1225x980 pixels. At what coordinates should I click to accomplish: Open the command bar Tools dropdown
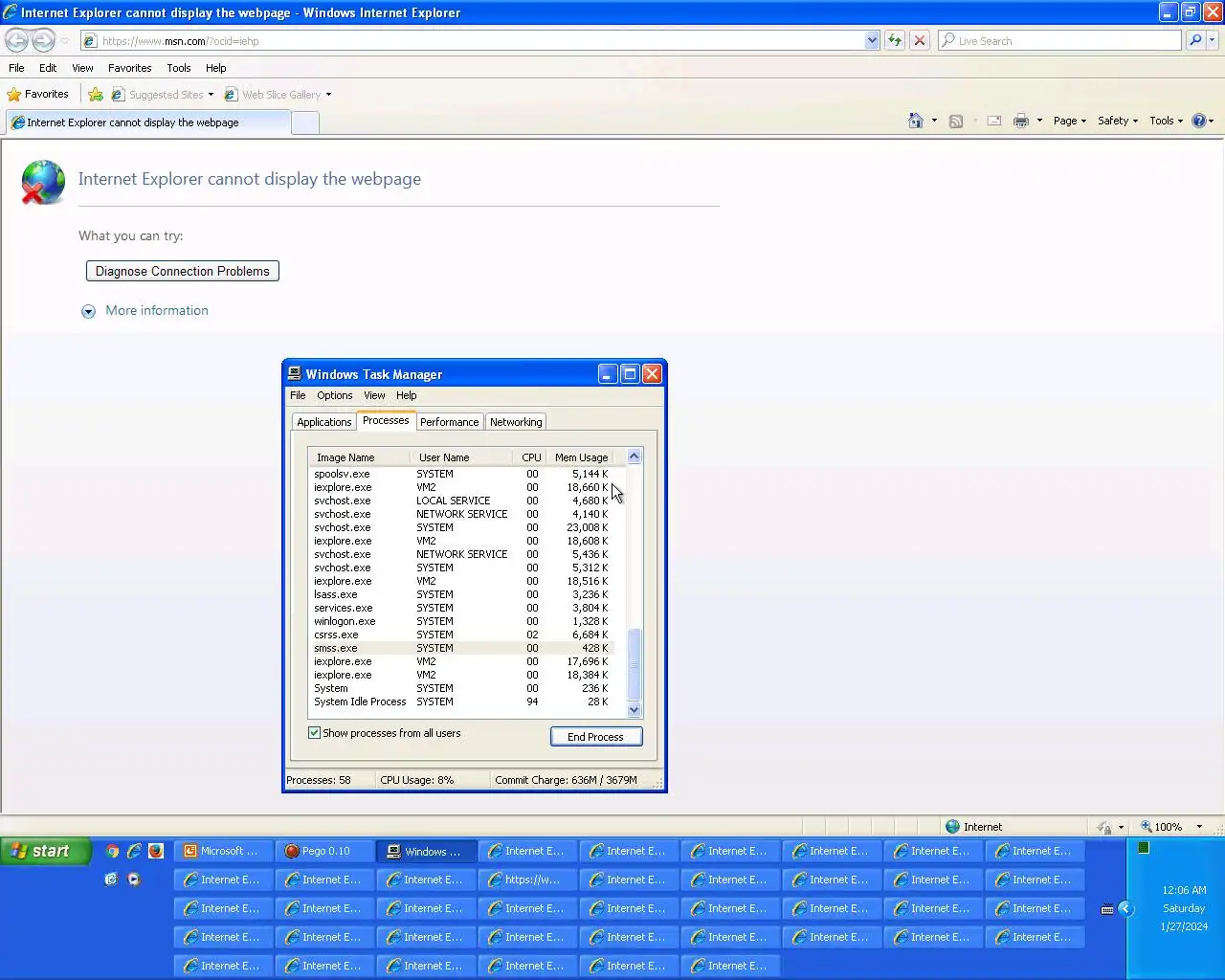(x=1167, y=121)
